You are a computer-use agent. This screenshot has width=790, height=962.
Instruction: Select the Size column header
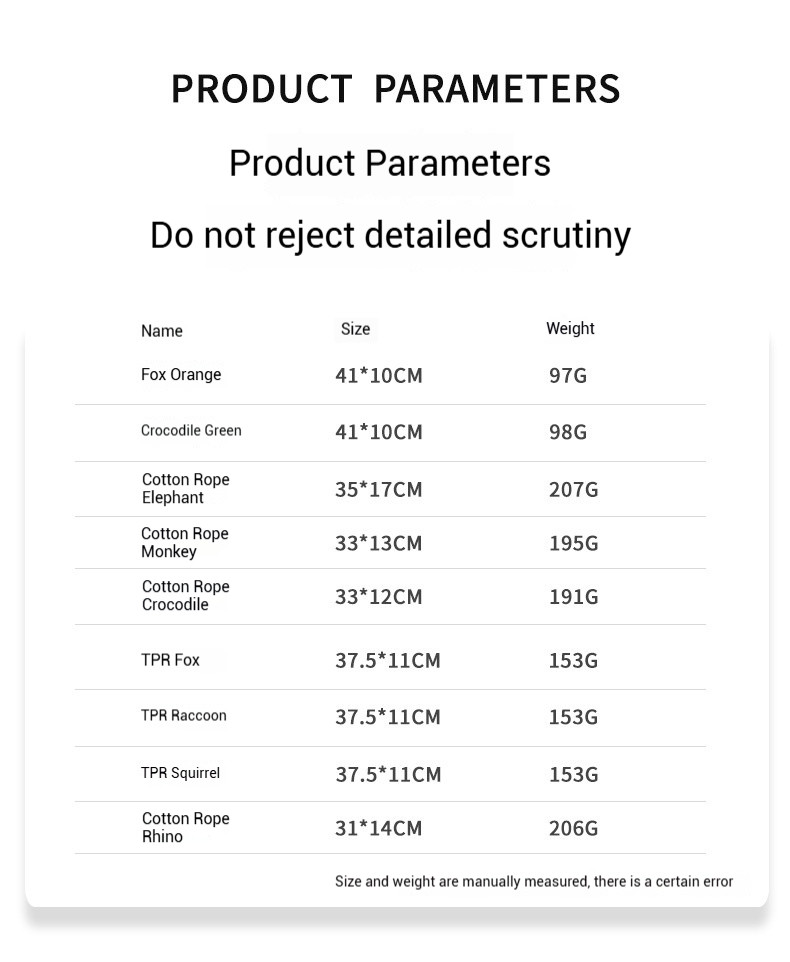pos(355,329)
